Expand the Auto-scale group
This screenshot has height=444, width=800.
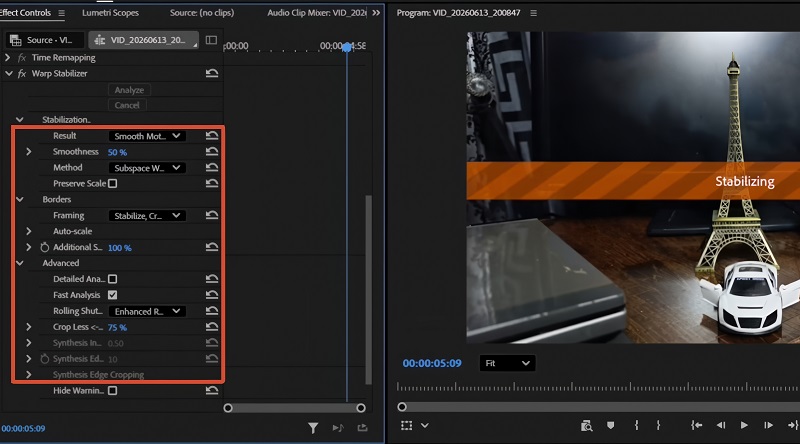click(29, 231)
